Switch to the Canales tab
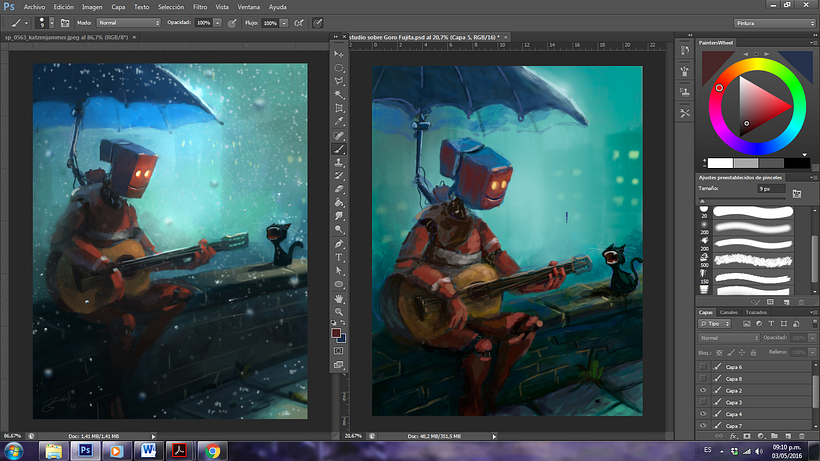This screenshot has width=820, height=461. 728,312
